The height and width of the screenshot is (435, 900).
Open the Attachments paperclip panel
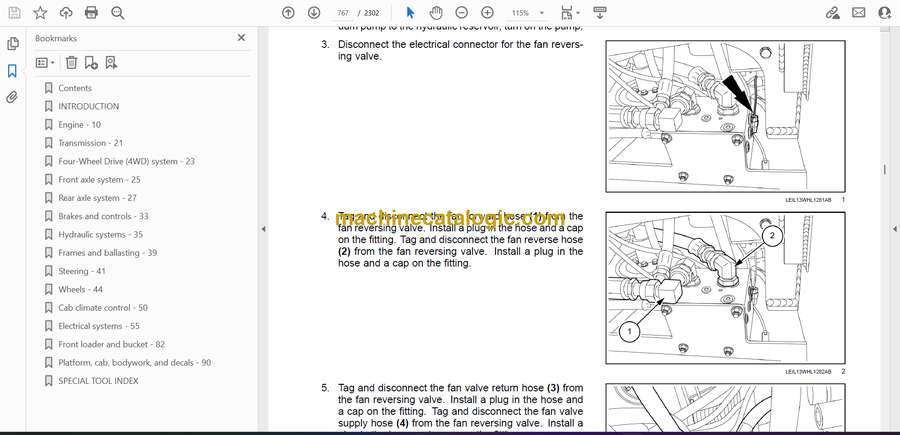[x=12, y=98]
